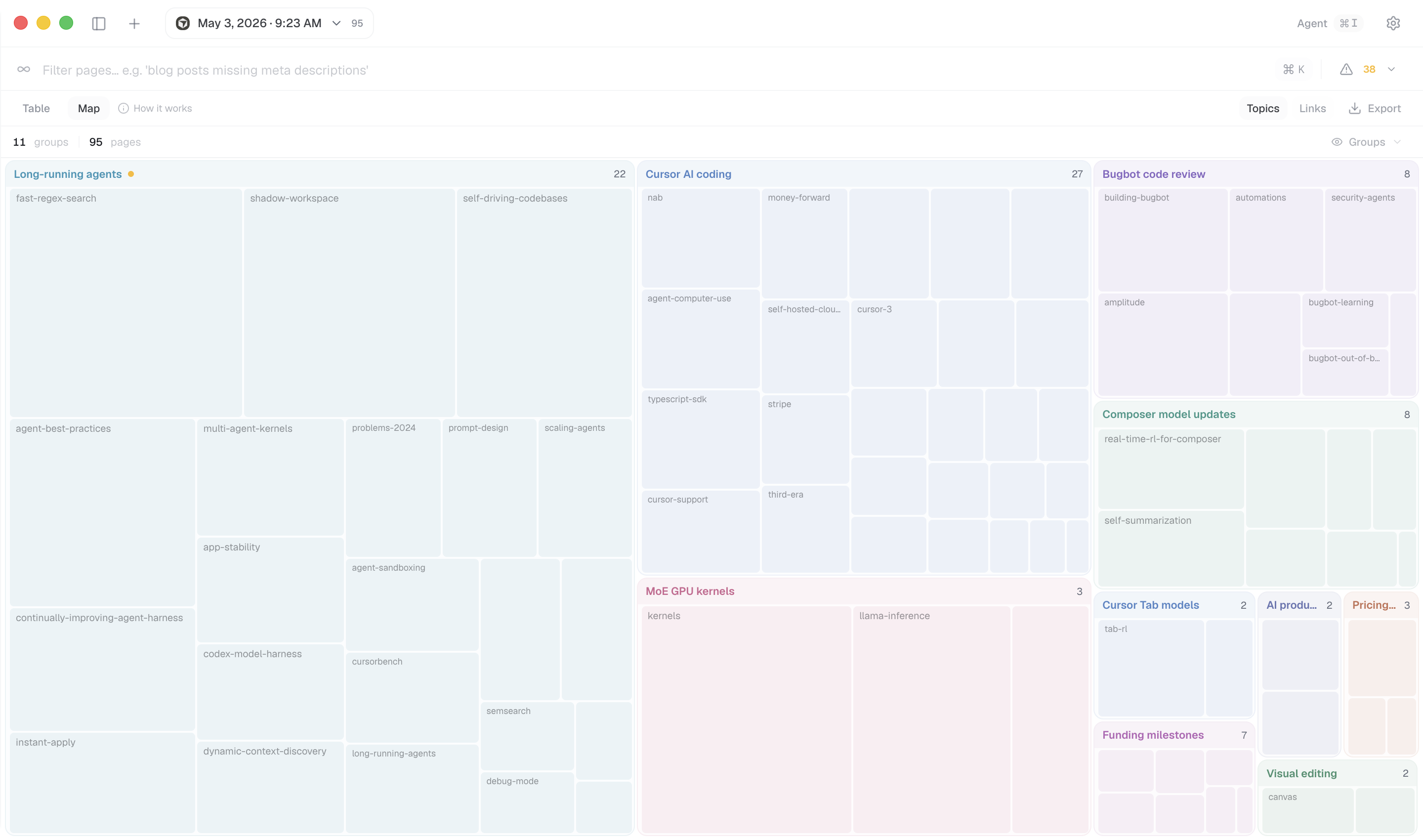Select the agent-computer-use tile
1423x840 pixels.
pyautogui.click(x=700, y=338)
